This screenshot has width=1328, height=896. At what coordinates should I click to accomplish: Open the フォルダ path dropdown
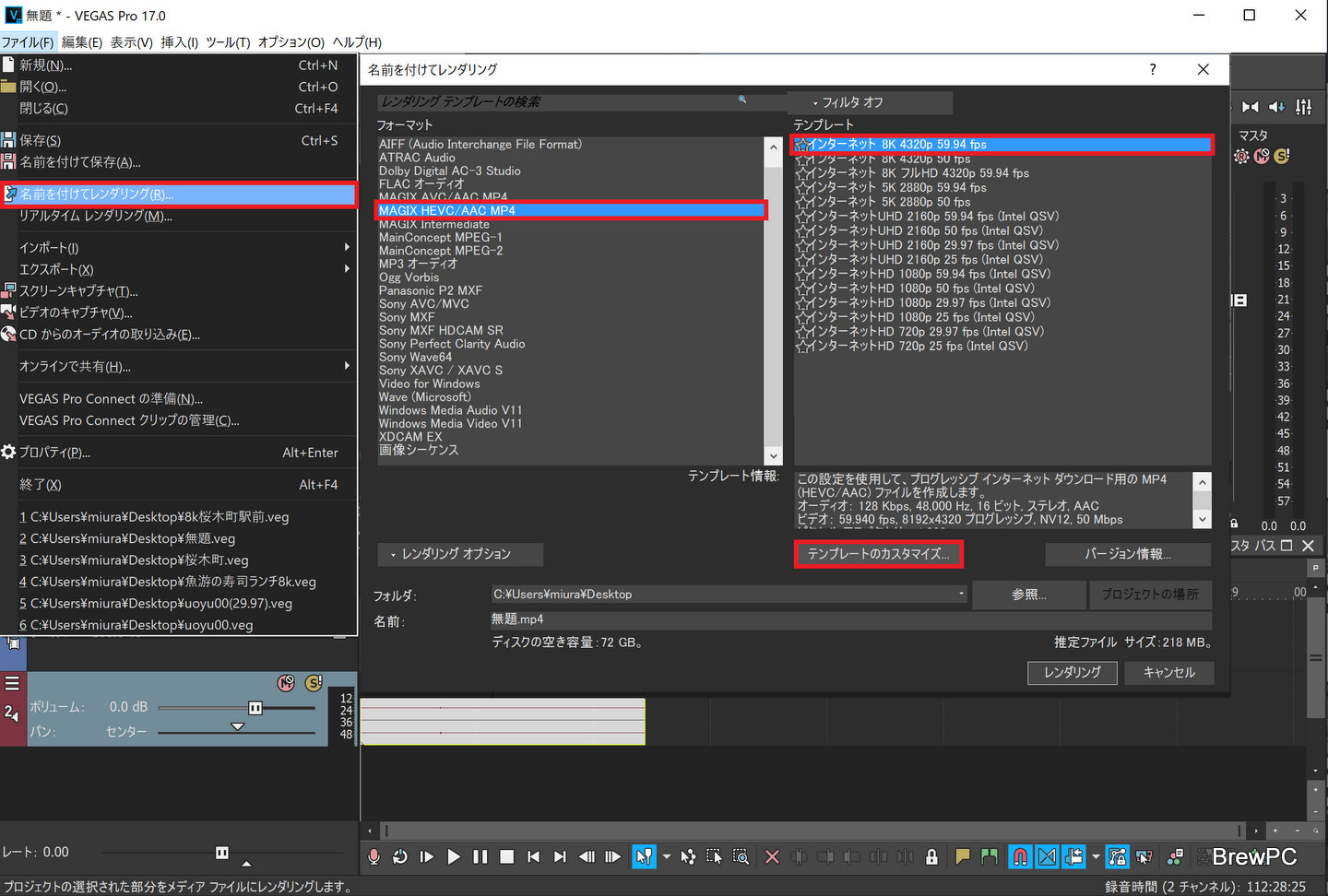(x=961, y=594)
